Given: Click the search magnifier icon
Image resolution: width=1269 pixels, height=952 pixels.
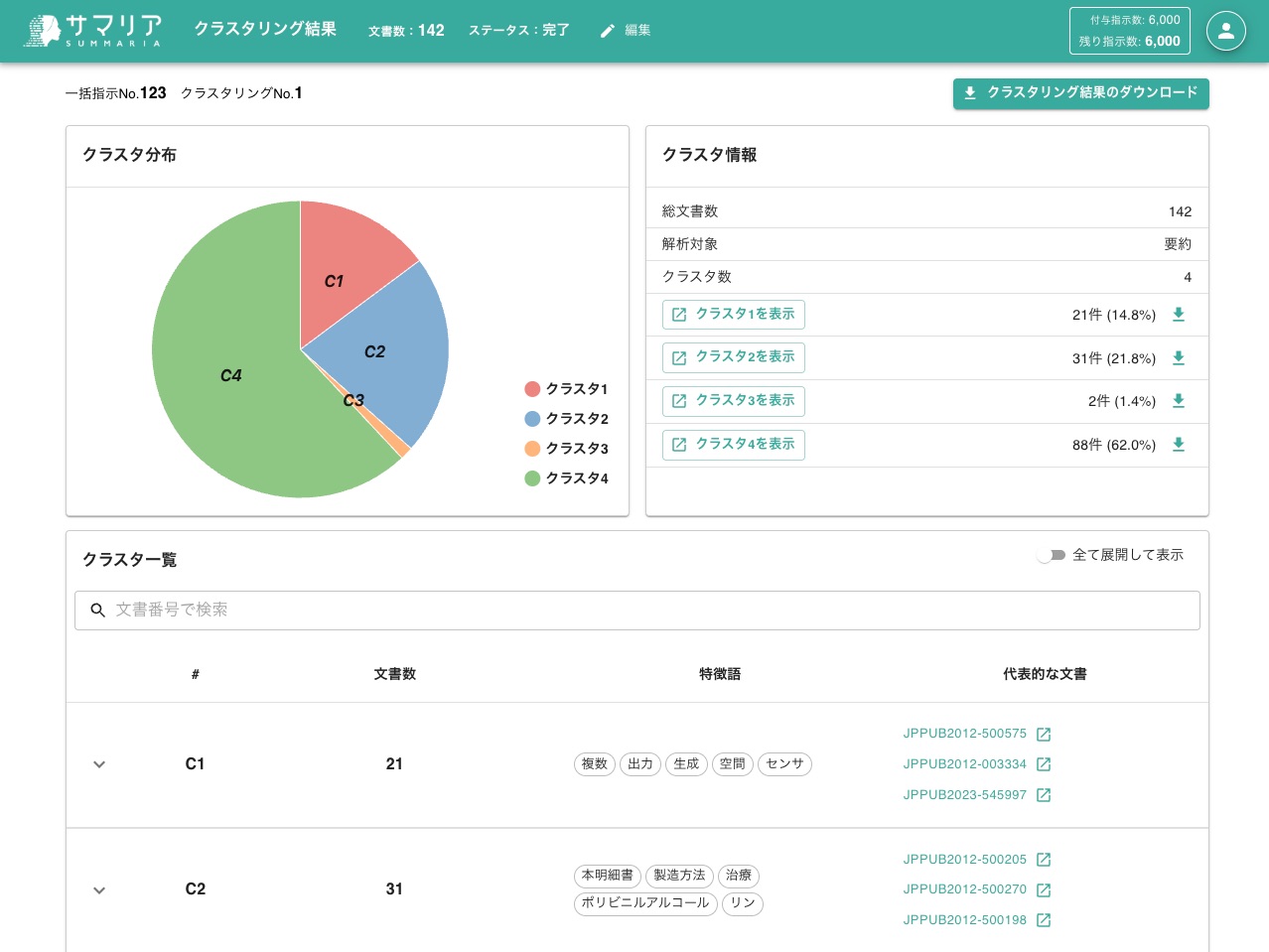Looking at the screenshot, I should 97,611.
